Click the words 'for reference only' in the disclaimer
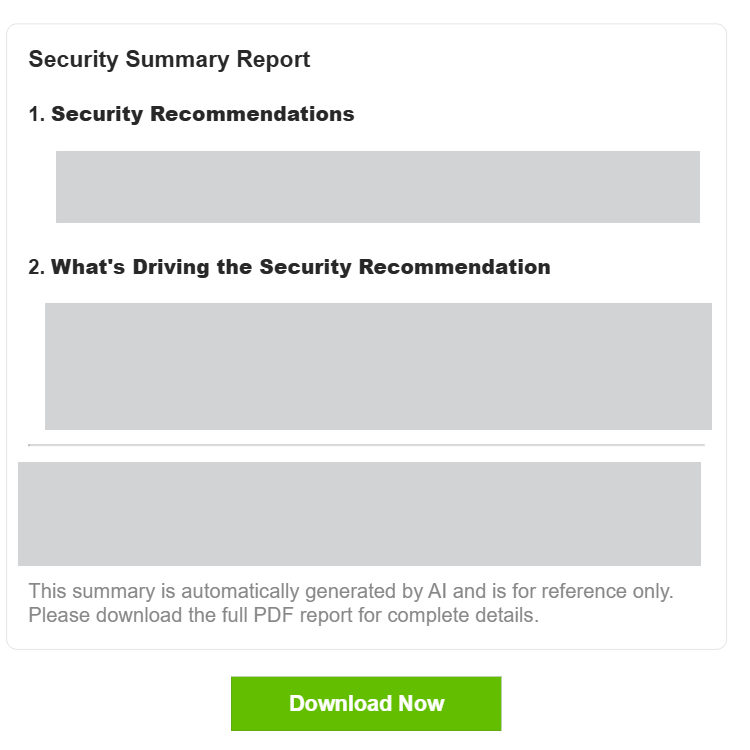The height and width of the screenshot is (750, 750). tap(593, 591)
